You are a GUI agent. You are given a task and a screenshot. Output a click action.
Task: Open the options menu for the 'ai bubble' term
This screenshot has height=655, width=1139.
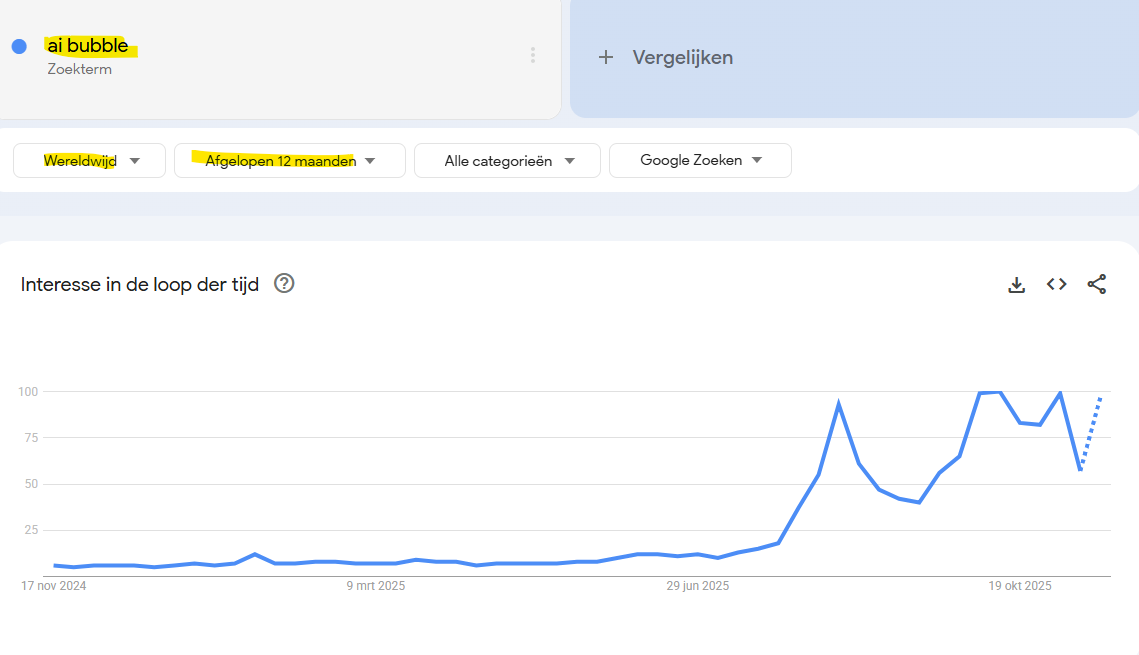[533, 55]
